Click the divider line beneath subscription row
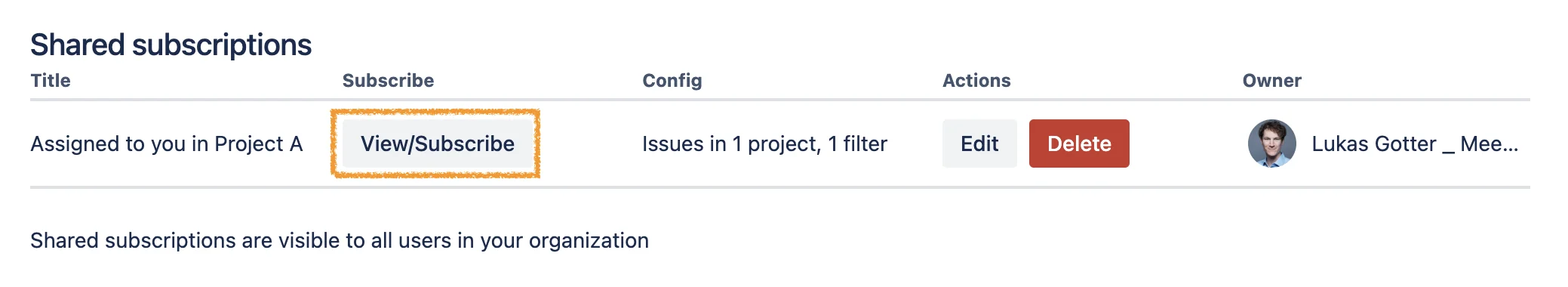Viewport: 1568px width, 287px height. coord(780,187)
